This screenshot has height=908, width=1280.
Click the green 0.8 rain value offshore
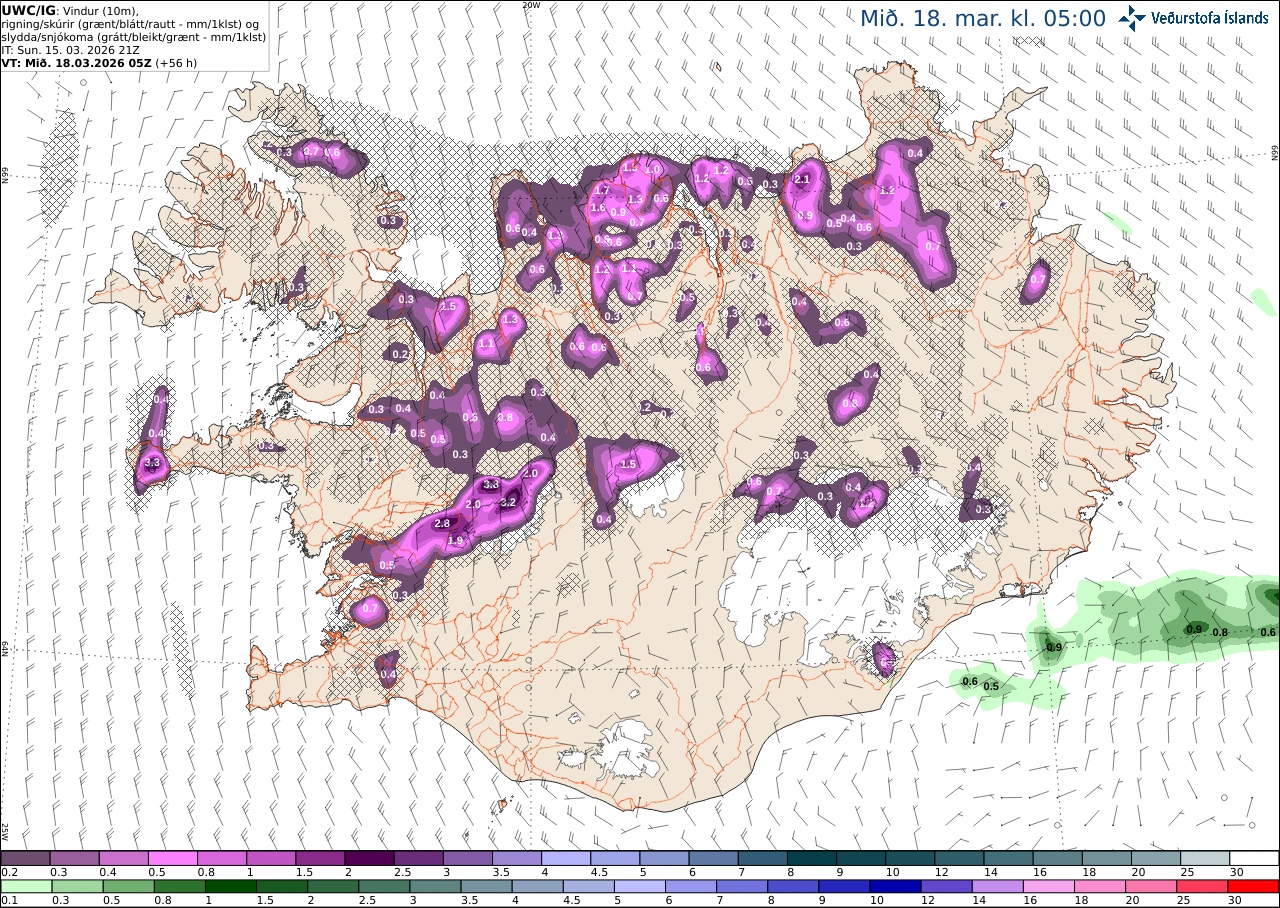tap(1220, 632)
